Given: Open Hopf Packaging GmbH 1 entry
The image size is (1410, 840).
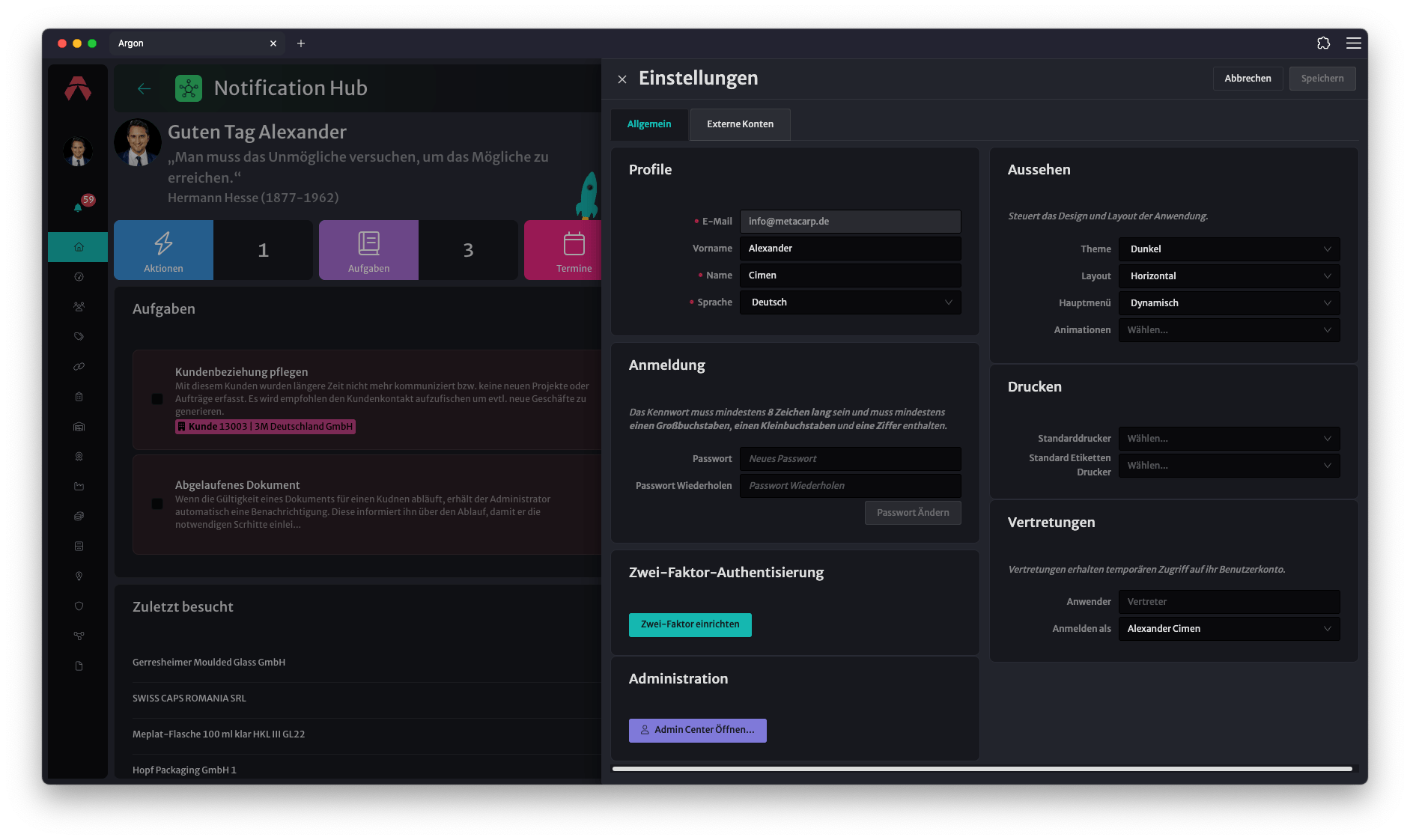Looking at the screenshot, I should 184,770.
